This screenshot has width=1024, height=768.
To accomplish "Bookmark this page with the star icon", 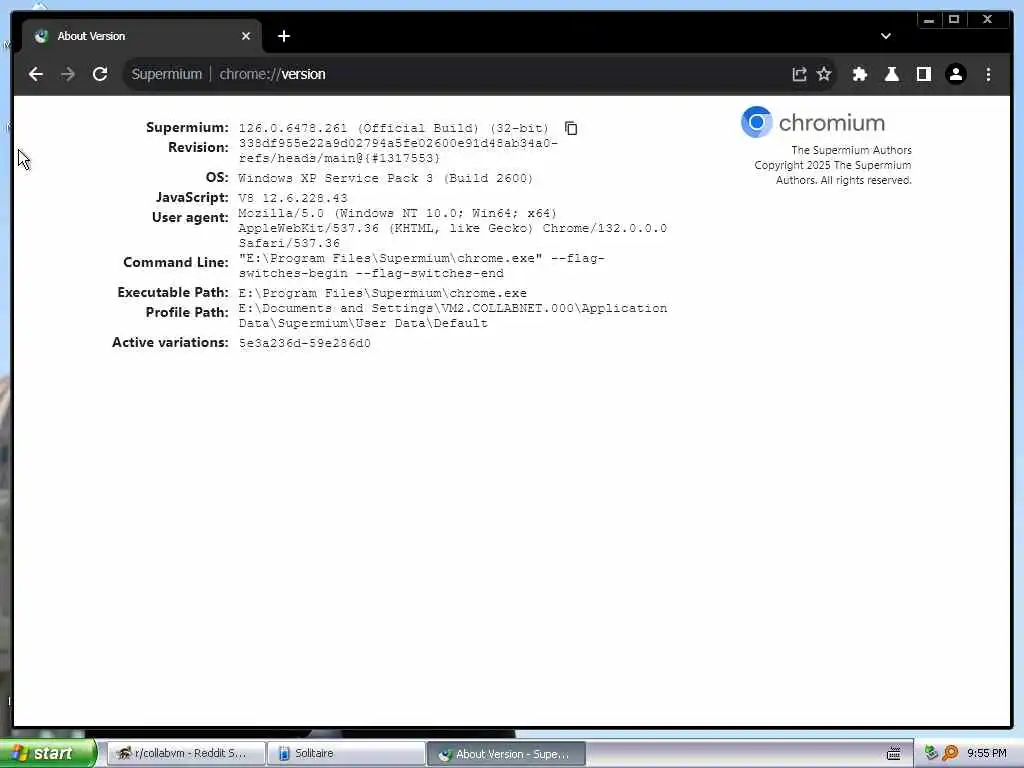I will pos(824,74).
